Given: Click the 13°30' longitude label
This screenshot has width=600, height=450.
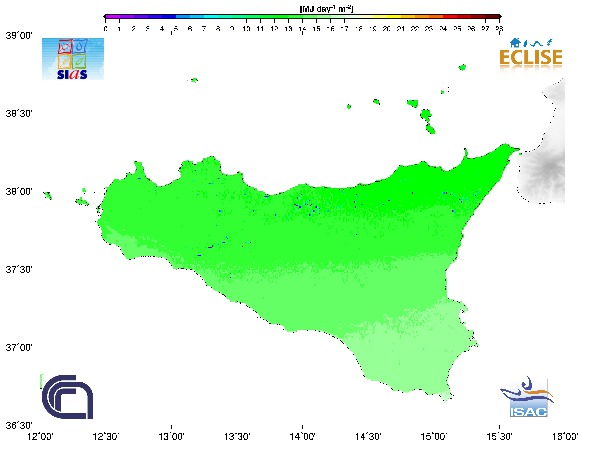Looking at the screenshot, I should (237, 437).
